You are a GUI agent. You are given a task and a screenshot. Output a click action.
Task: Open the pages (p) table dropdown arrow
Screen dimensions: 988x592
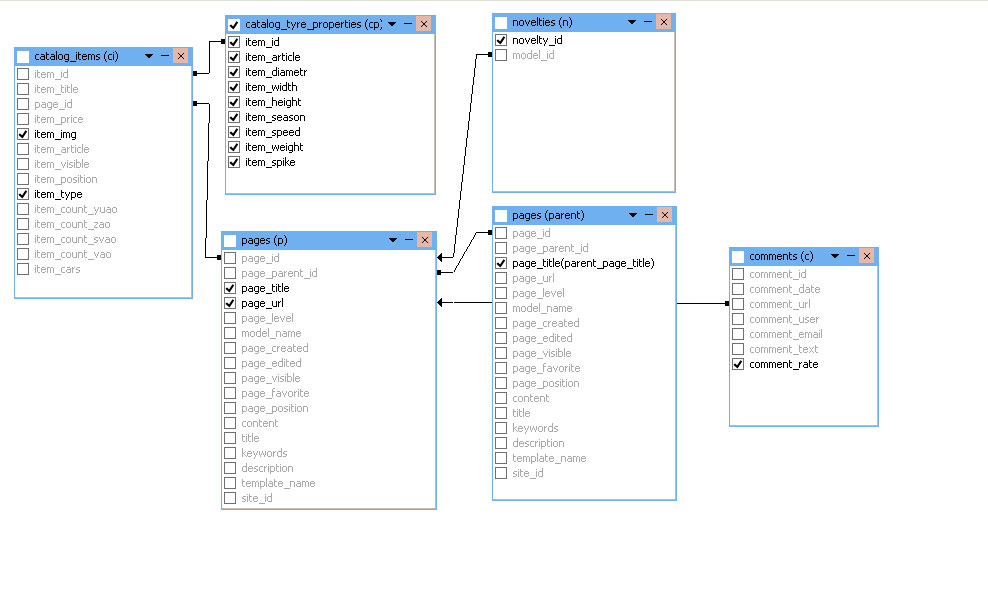393,240
